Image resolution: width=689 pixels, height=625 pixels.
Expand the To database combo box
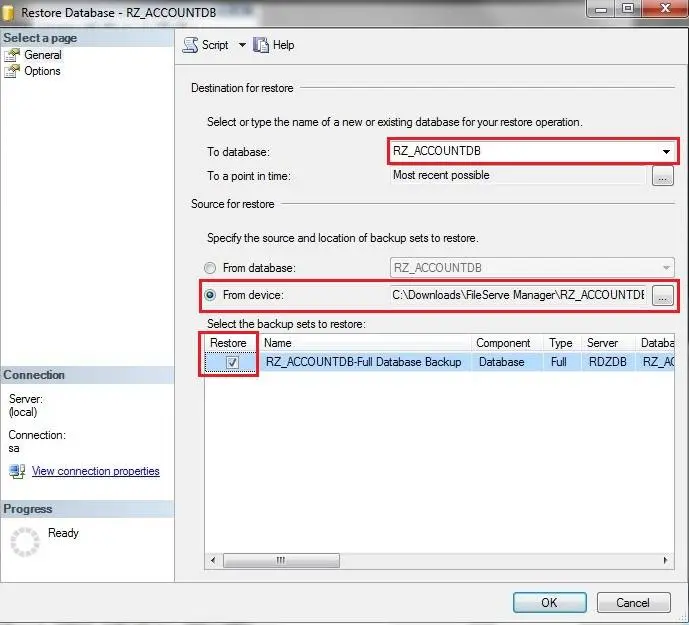pos(666,151)
